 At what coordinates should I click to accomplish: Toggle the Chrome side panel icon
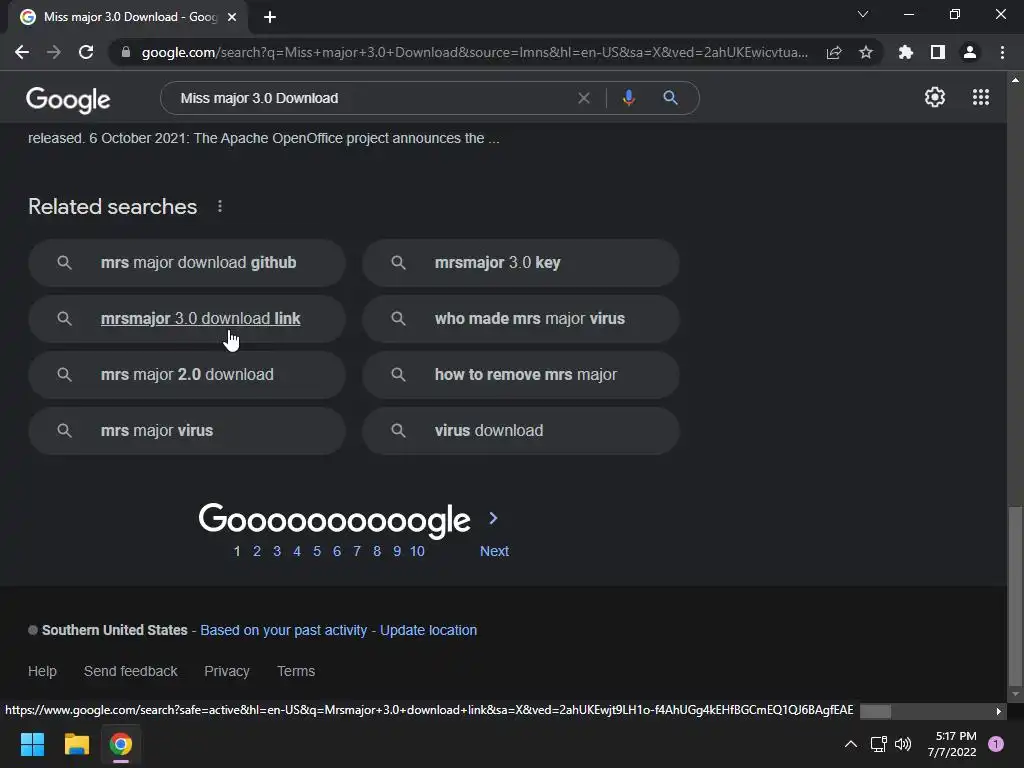[938, 52]
